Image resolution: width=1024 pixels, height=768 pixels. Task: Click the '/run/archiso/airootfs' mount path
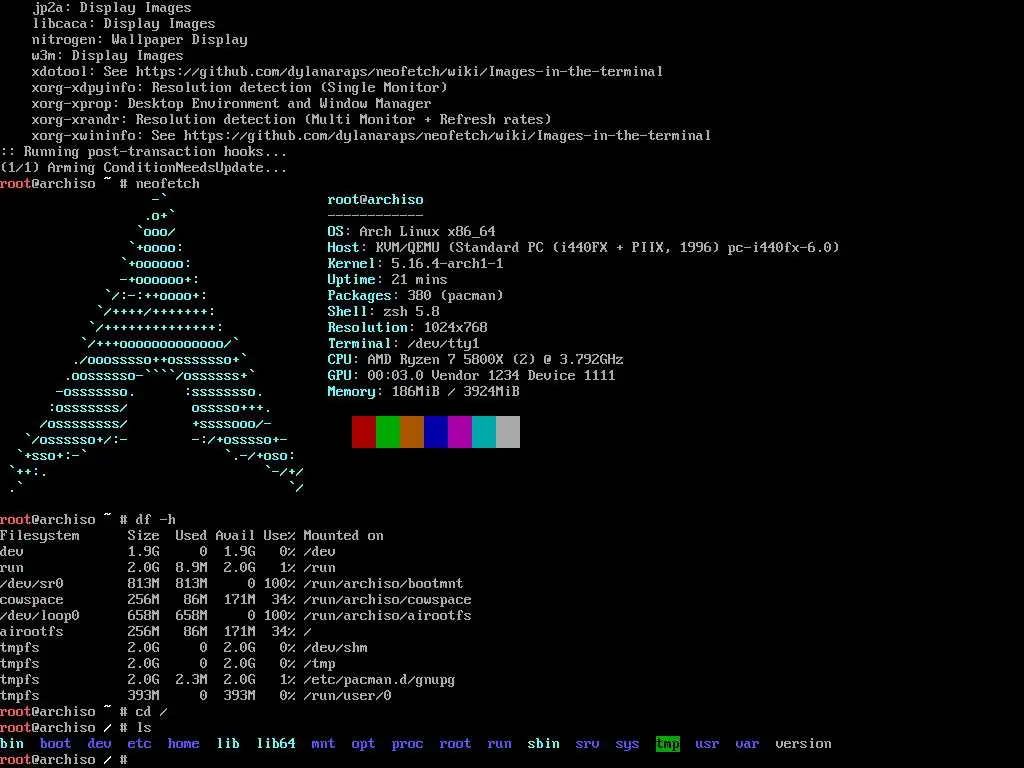click(387, 616)
